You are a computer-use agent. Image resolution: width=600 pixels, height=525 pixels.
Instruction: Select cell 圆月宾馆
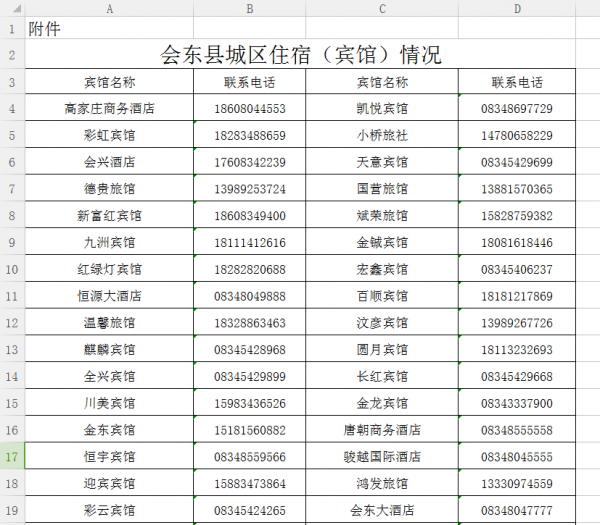click(382, 349)
